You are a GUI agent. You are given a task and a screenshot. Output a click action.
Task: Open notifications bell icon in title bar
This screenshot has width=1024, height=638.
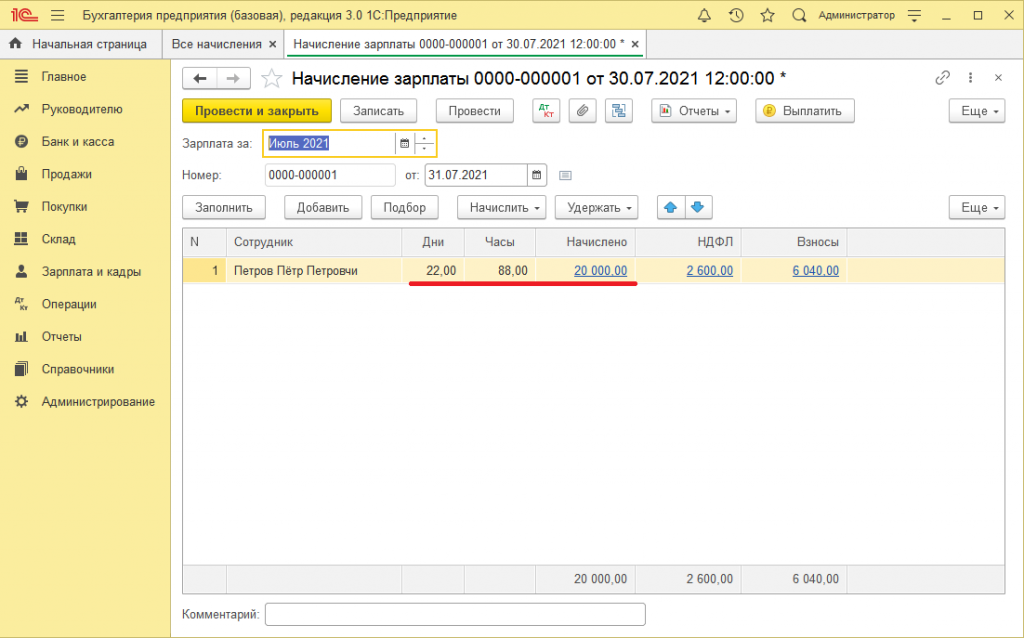tap(704, 15)
